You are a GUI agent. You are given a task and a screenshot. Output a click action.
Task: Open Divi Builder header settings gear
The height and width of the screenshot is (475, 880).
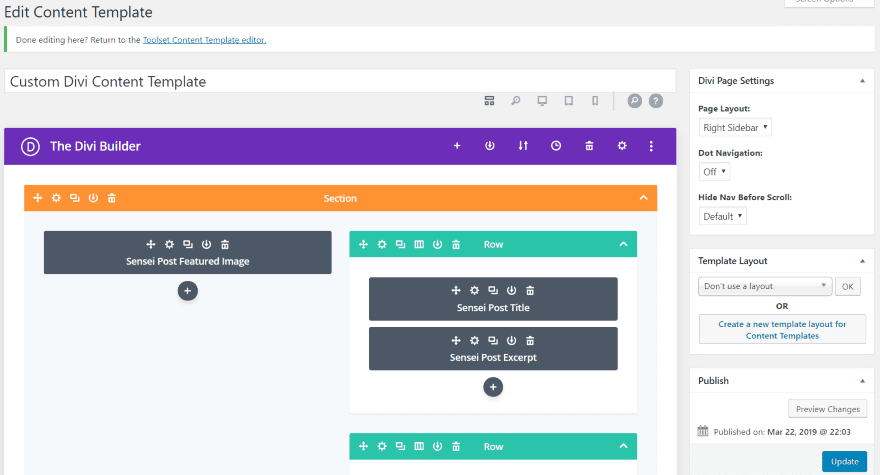point(622,146)
